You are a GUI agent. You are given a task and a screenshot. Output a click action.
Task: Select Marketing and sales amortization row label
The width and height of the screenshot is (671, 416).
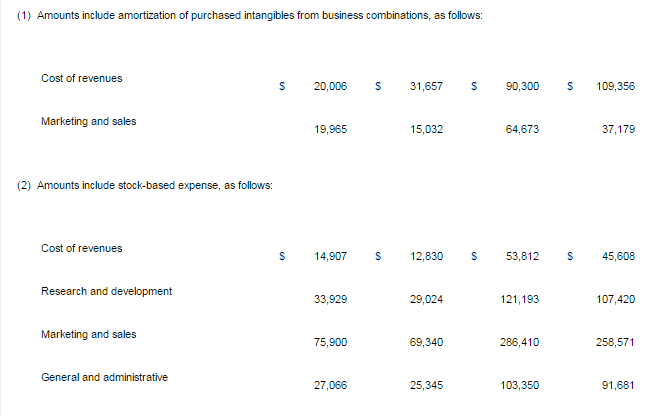pos(89,122)
